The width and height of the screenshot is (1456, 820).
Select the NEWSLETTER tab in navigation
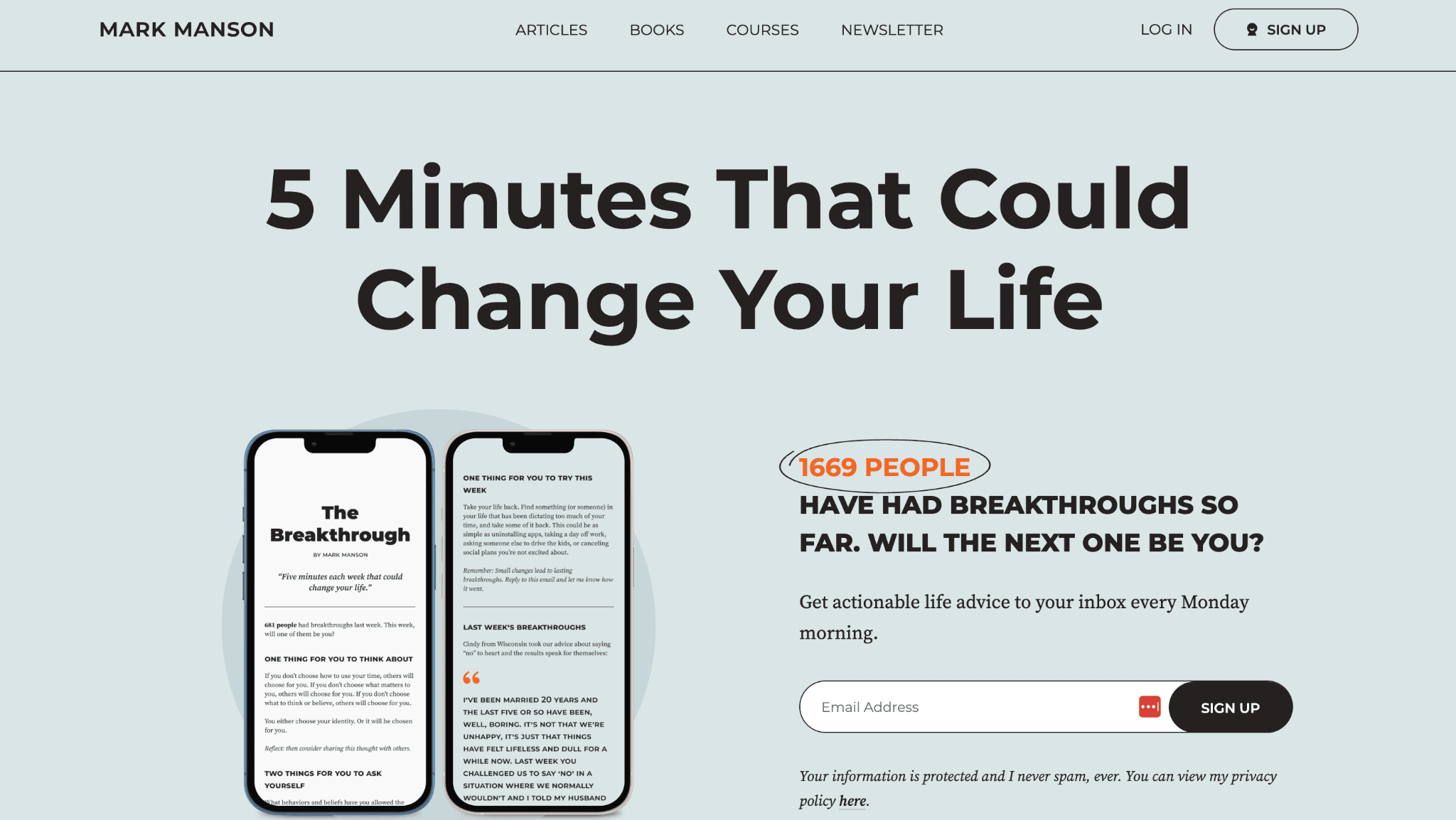[x=892, y=29]
